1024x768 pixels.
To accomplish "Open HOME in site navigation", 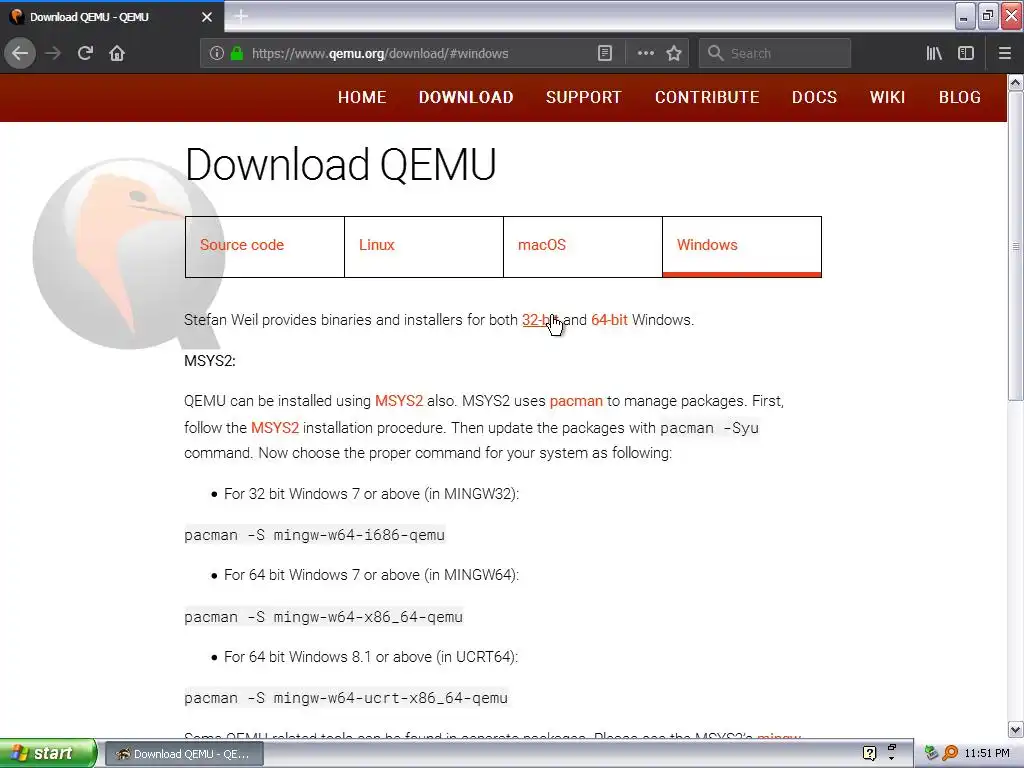I will click(x=362, y=97).
